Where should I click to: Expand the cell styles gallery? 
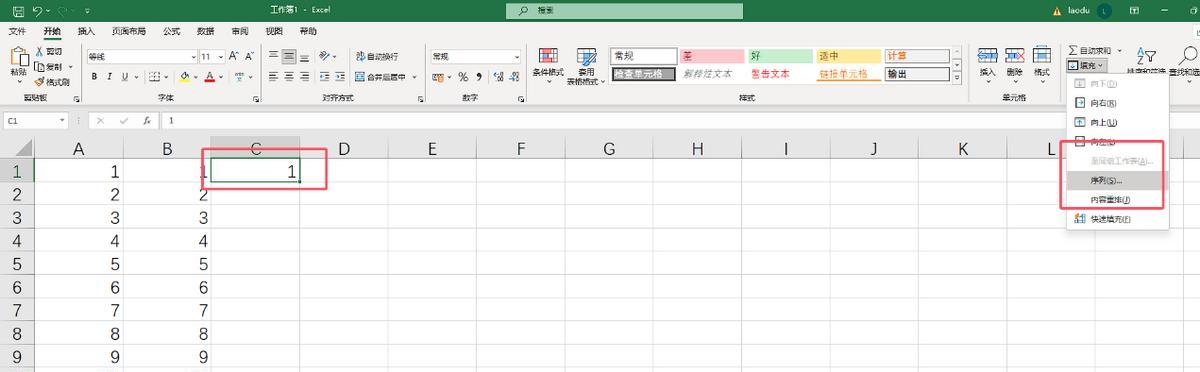coord(957,77)
